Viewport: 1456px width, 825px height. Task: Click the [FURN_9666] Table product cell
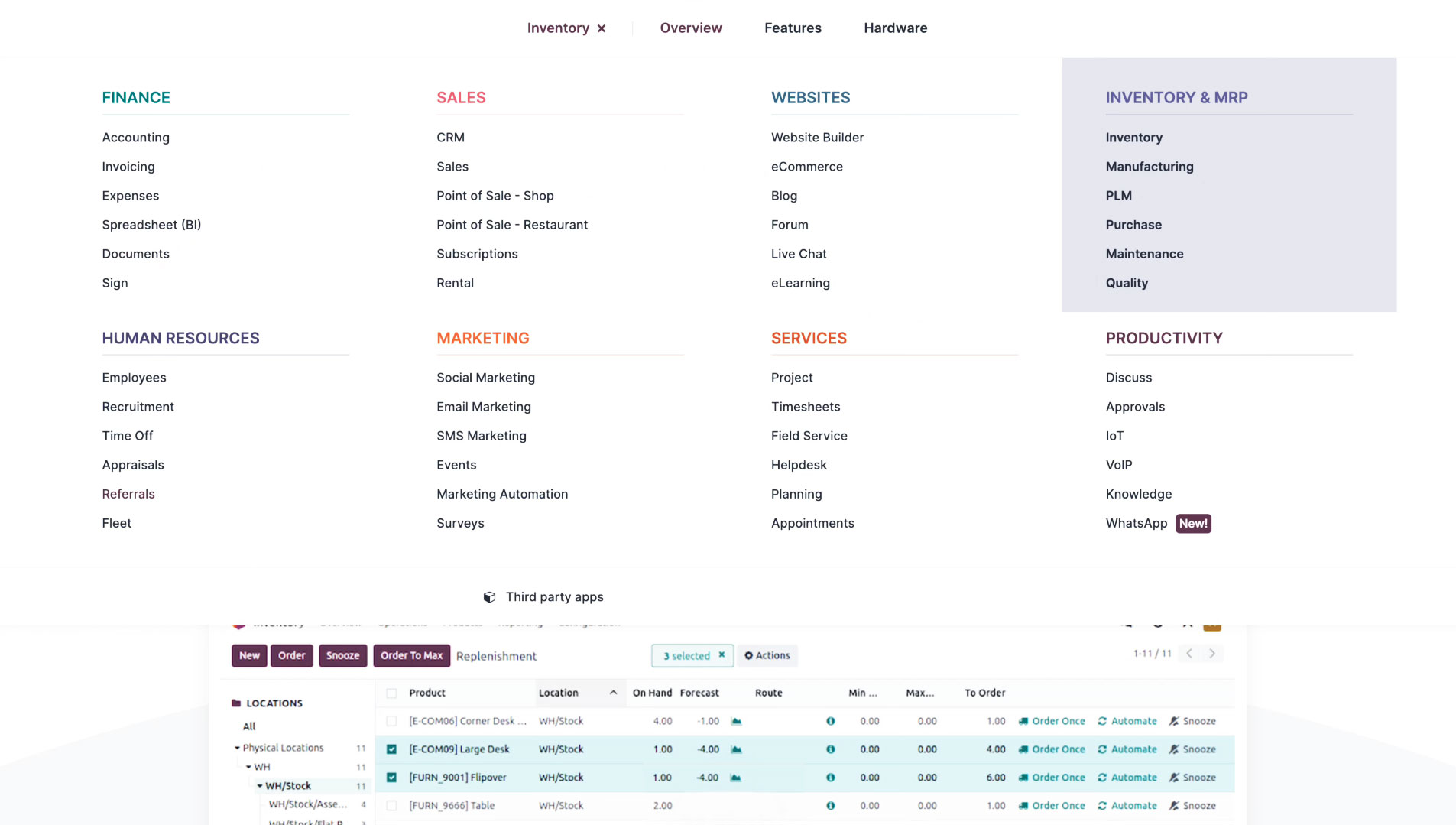coord(452,806)
